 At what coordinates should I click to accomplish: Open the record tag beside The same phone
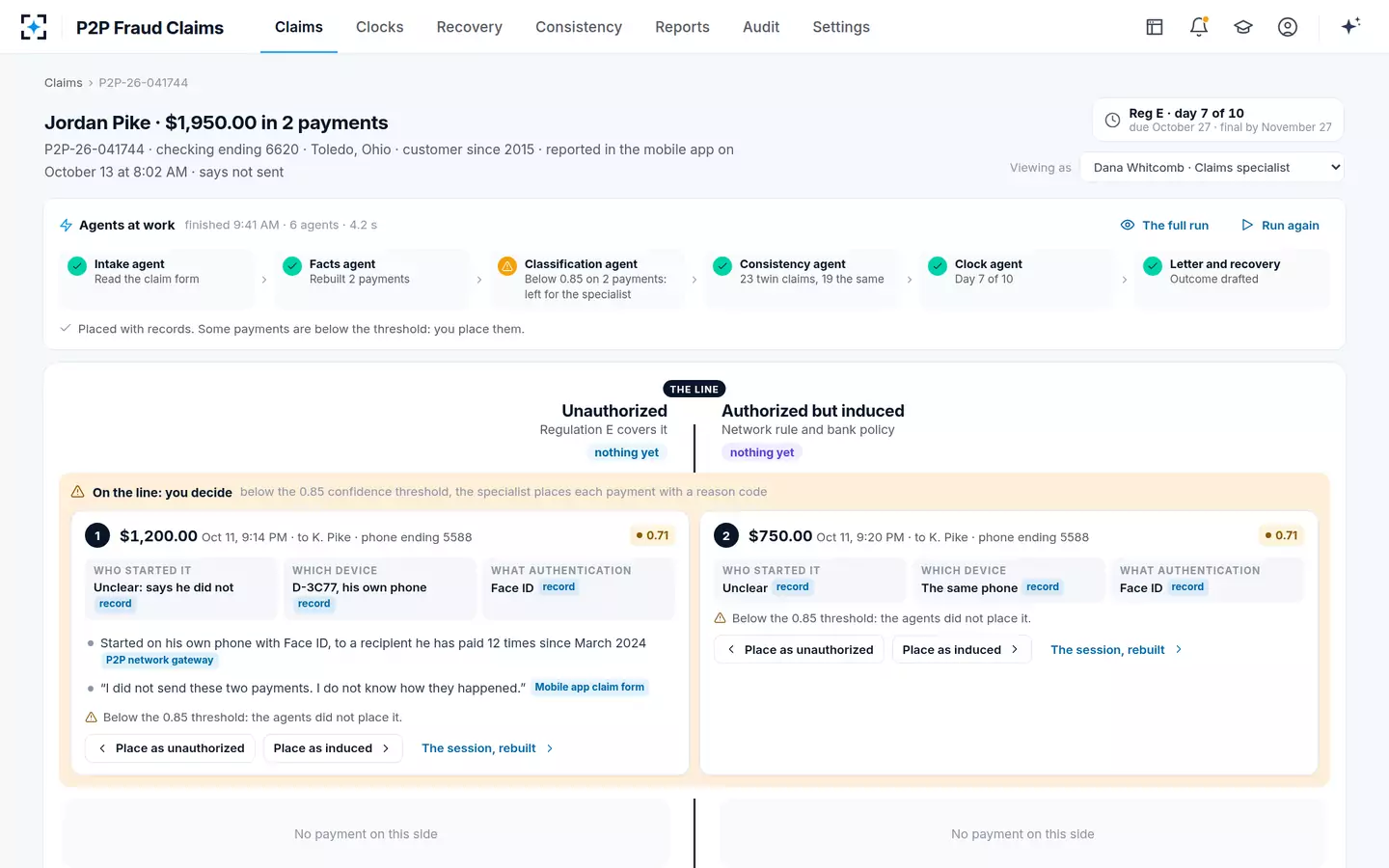click(1043, 587)
